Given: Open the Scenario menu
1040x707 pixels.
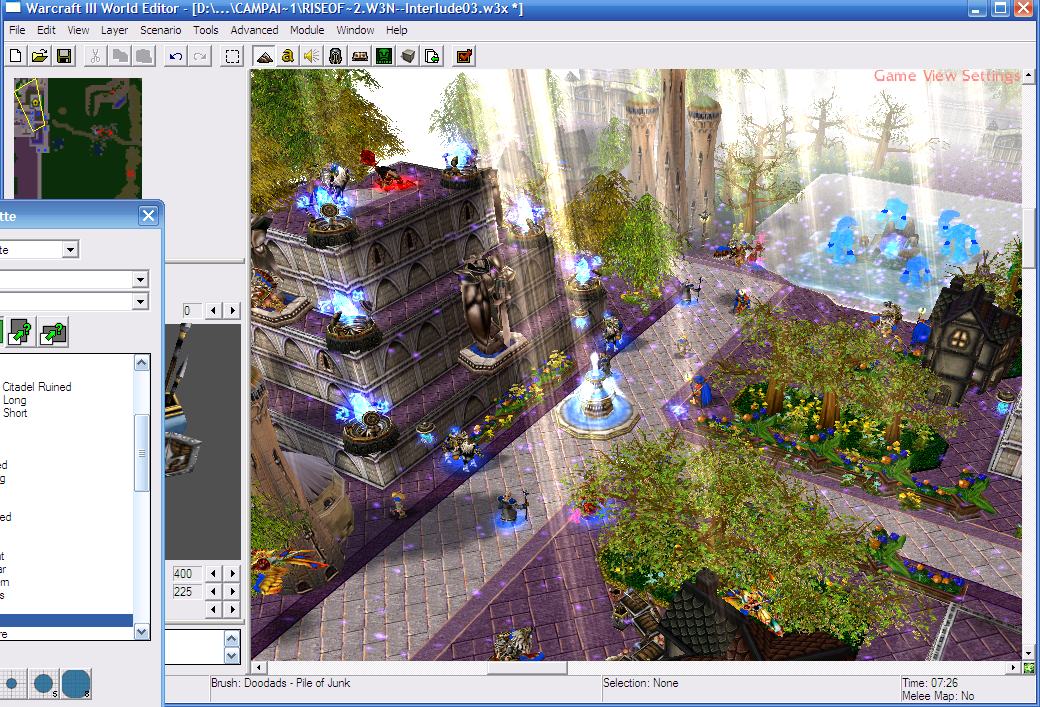Looking at the screenshot, I should [161, 30].
